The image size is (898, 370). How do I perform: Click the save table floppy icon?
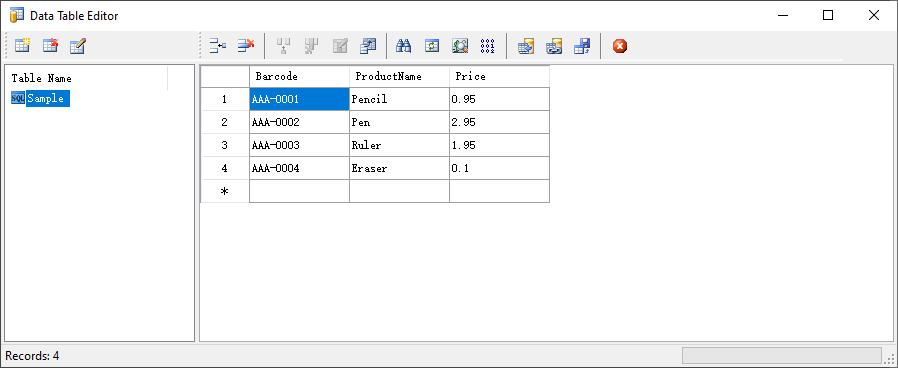582,46
